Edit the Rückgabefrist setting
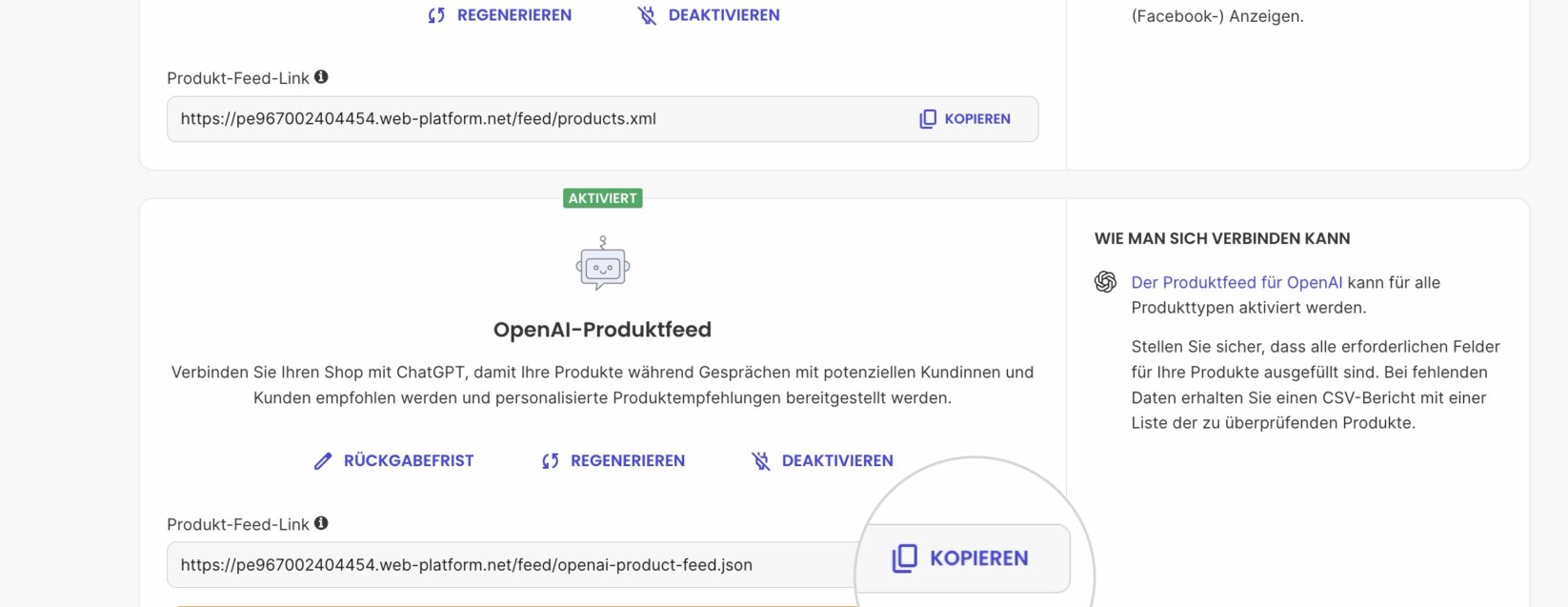The height and width of the screenshot is (607, 1568). click(393, 461)
